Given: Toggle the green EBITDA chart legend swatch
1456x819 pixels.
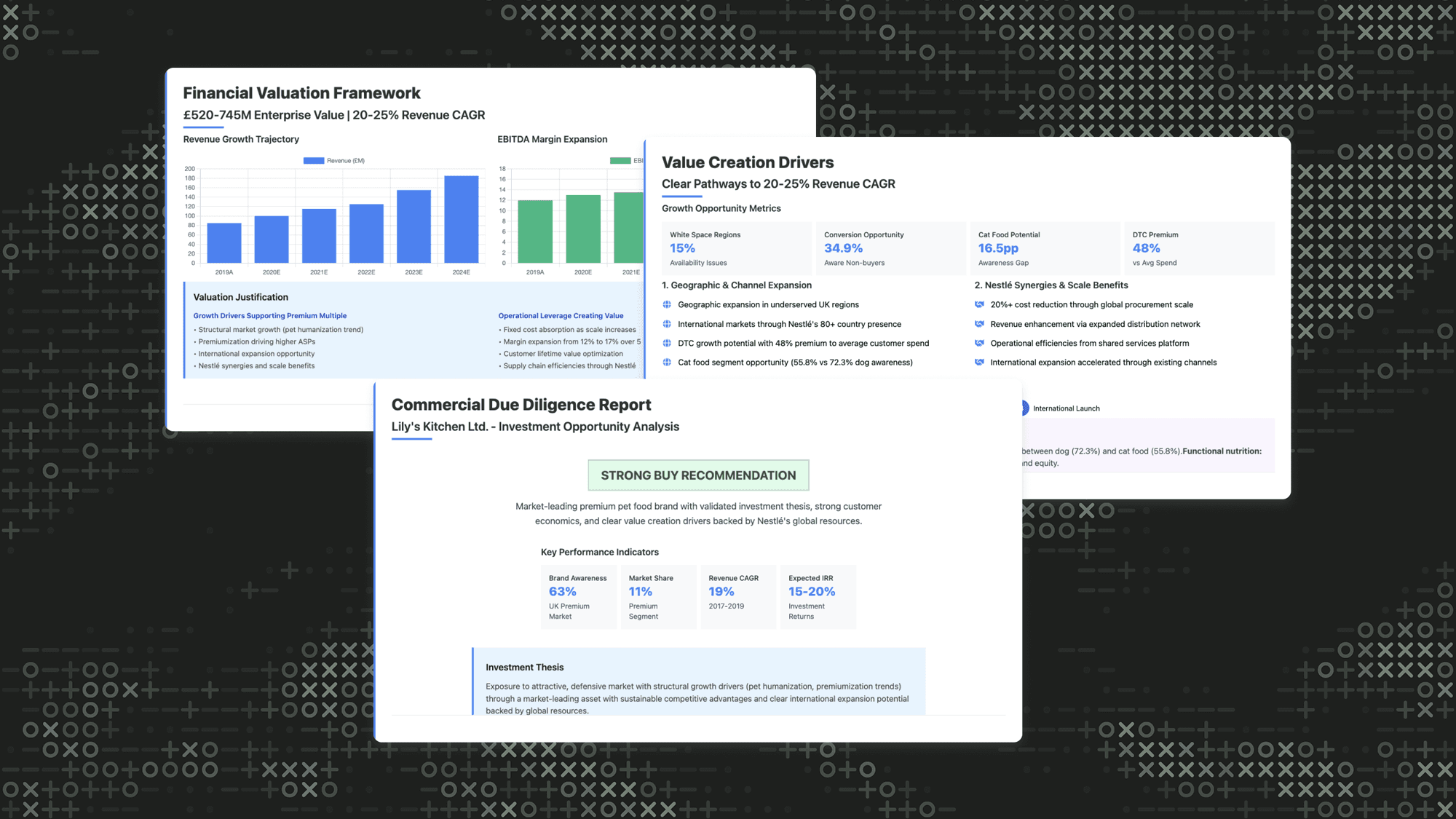Looking at the screenshot, I should [621, 161].
